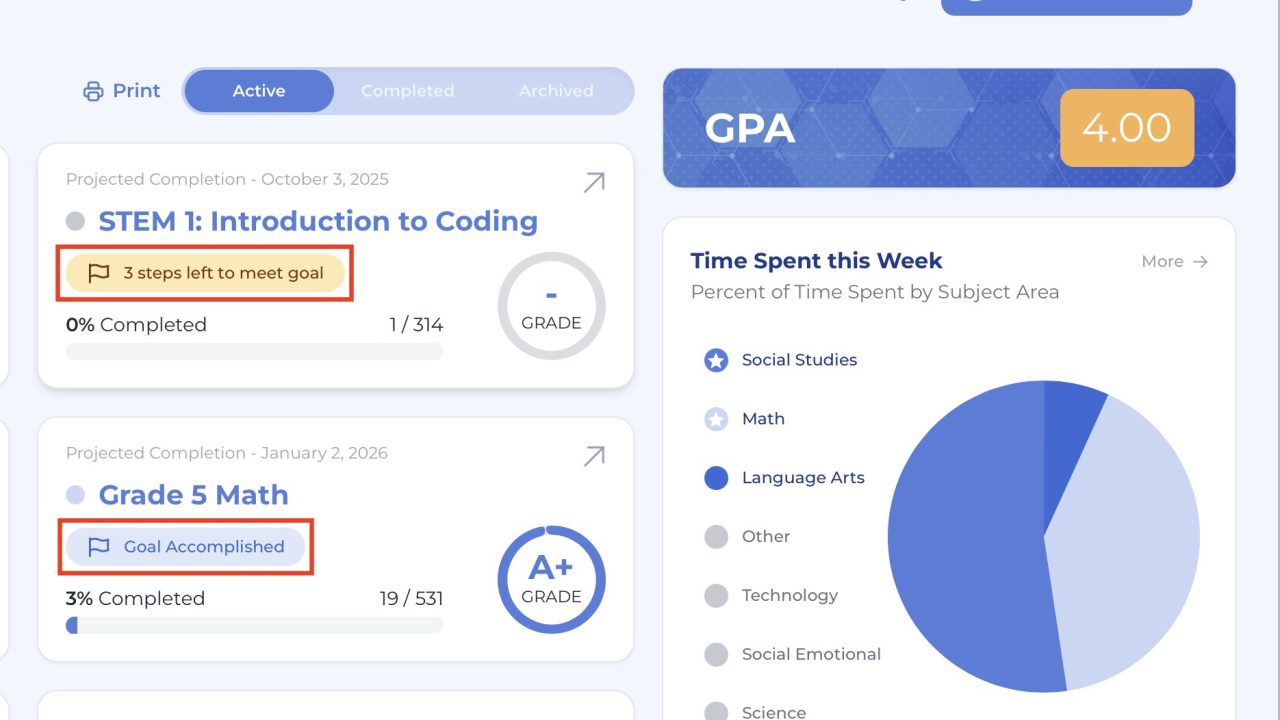This screenshot has height=720, width=1280.
Task: Toggle the Other subject legend dot
Action: pos(716,537)
